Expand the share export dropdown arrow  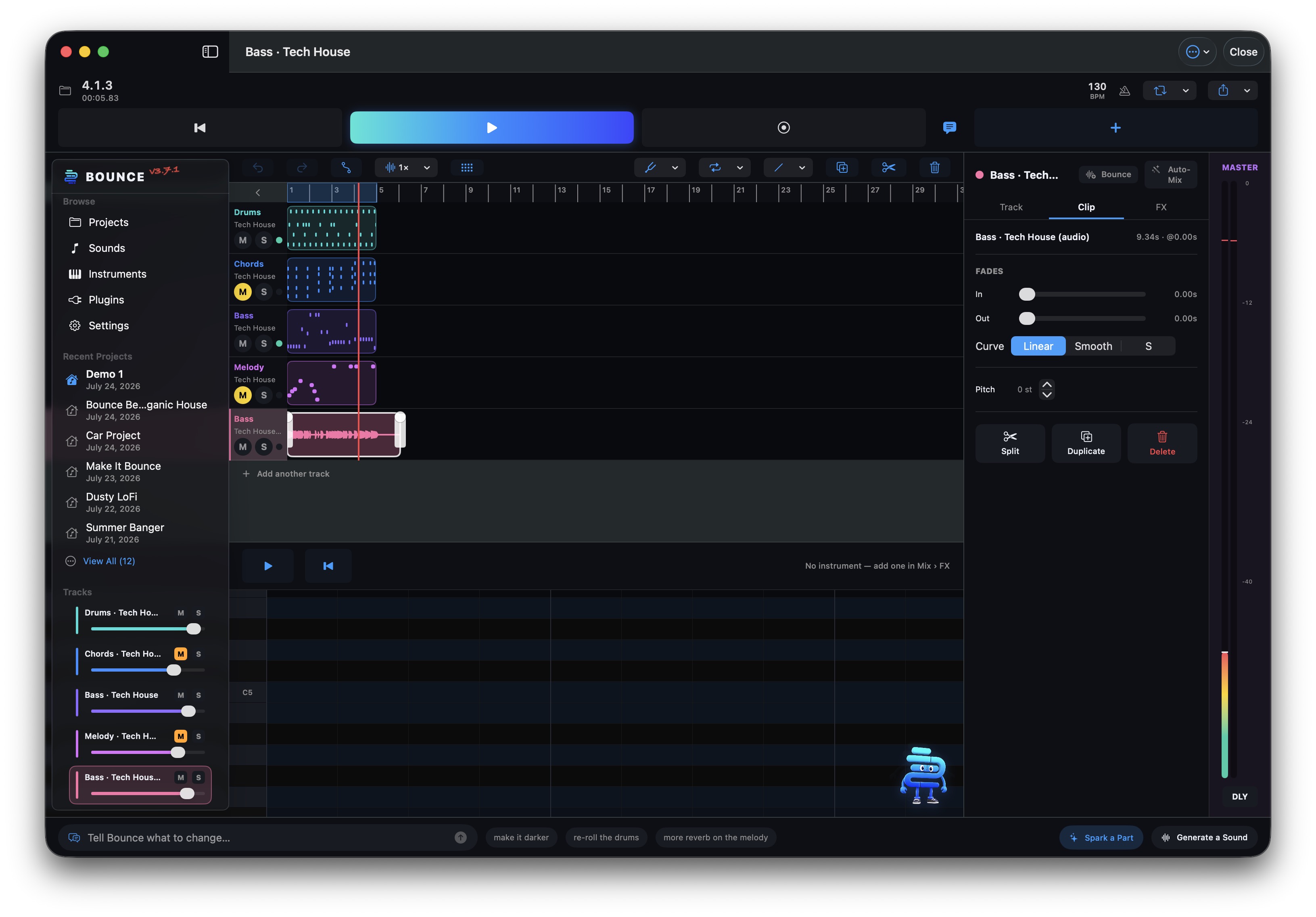(x=1247, y=91)
